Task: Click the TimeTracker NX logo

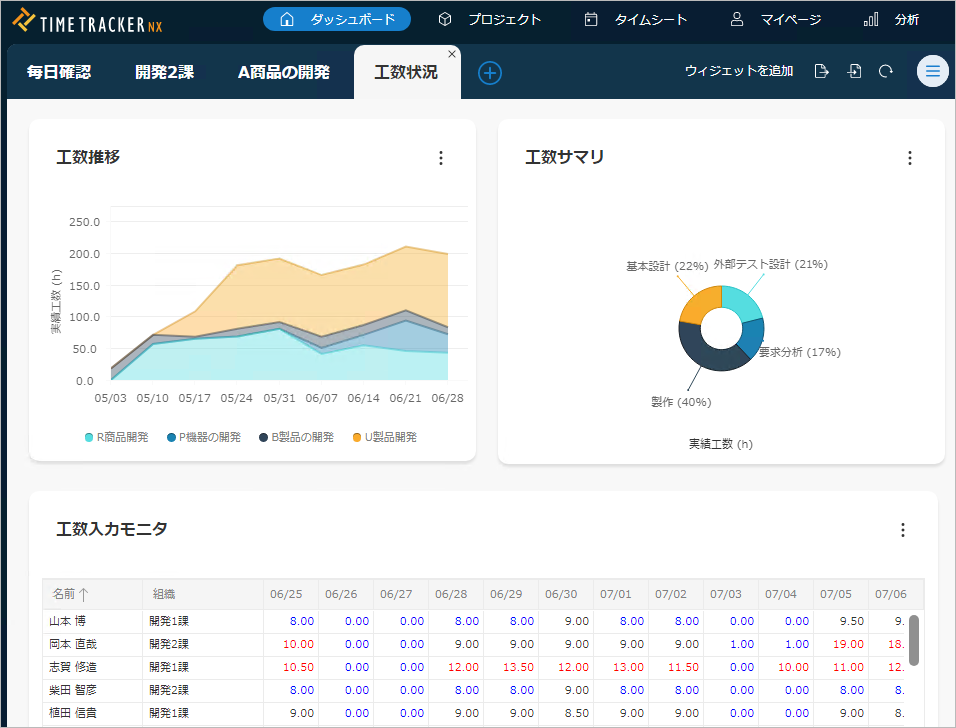Action: [x=88, y=20]
